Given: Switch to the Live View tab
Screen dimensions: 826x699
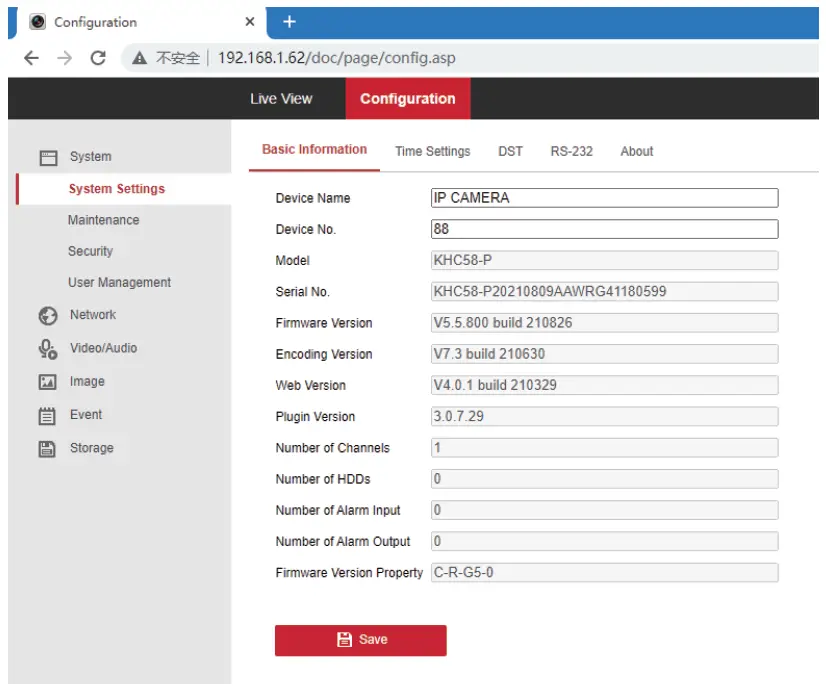Looking at the screenshot, I should click(281, 99).
